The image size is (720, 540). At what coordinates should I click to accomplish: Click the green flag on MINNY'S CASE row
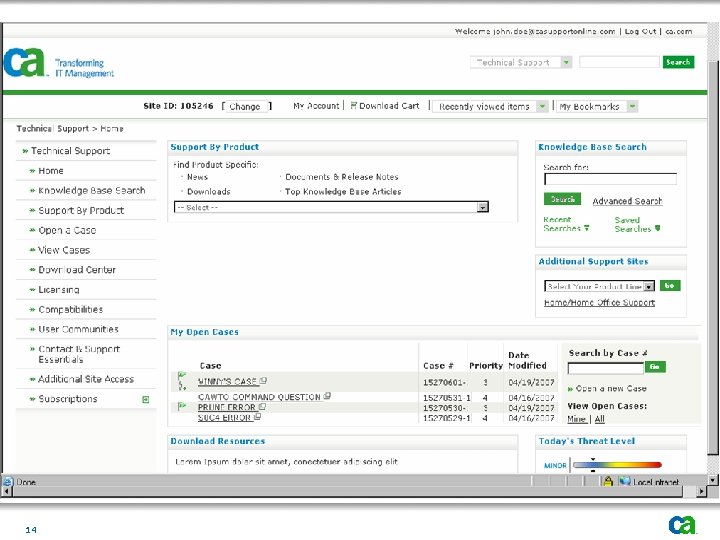182,377
